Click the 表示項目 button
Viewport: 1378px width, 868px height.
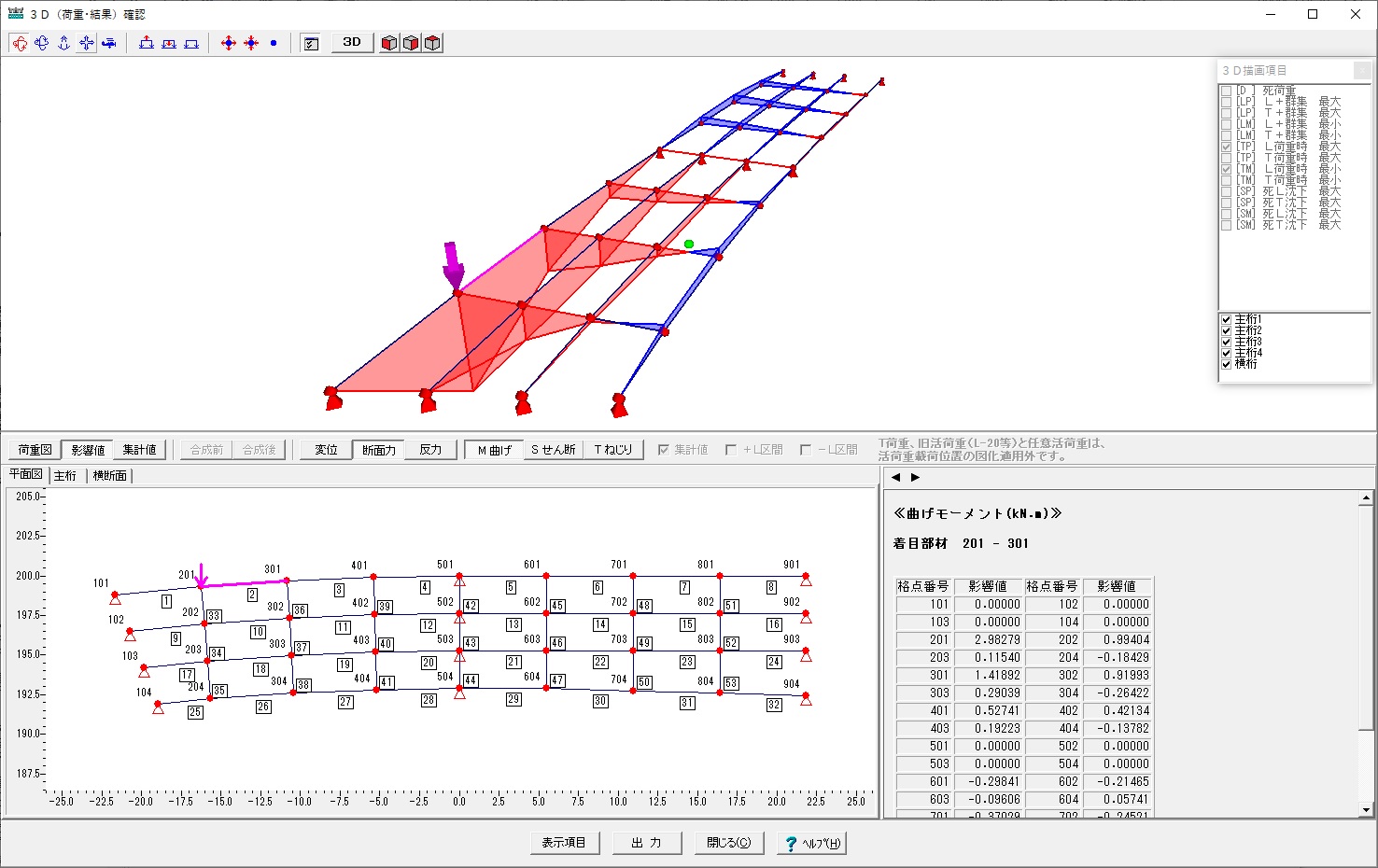564,843
